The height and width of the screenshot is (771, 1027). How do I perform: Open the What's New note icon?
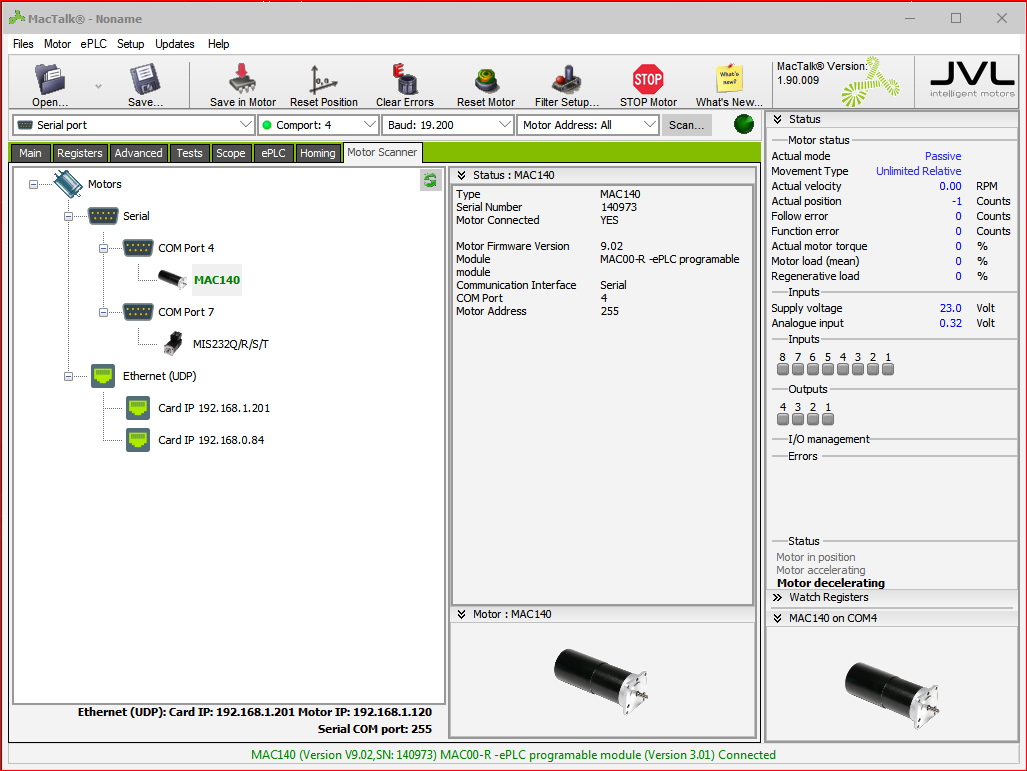point(729,79)
